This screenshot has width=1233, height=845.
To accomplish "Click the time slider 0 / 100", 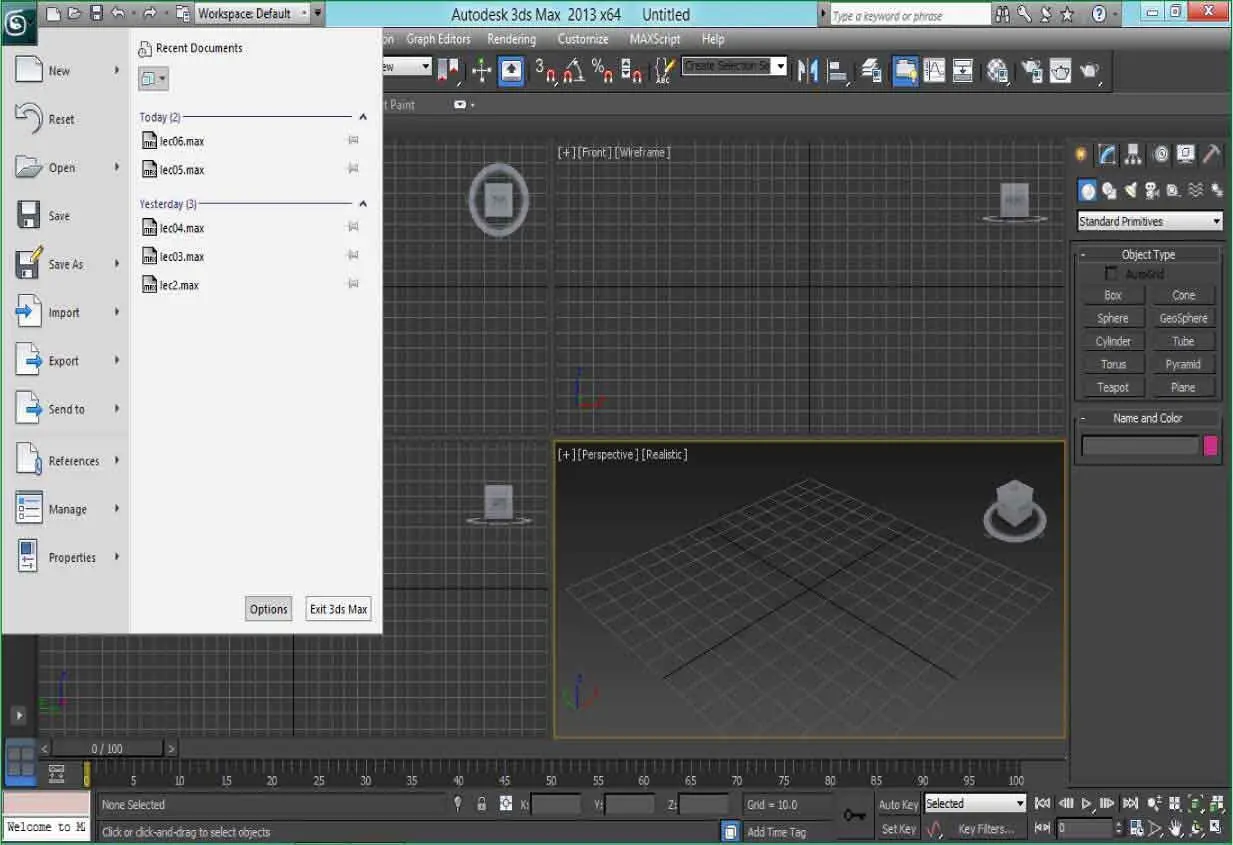I will [107, 748].
